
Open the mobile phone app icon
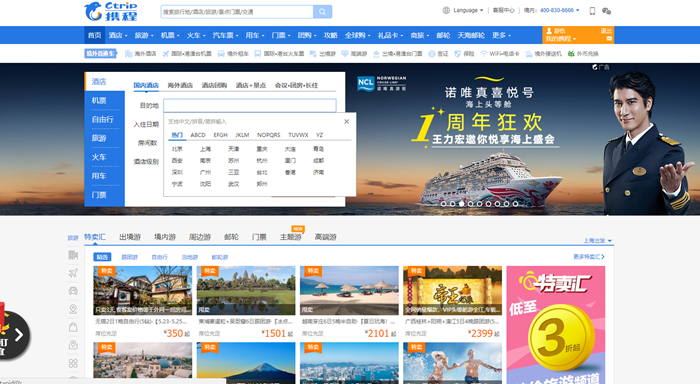(592, 11)
